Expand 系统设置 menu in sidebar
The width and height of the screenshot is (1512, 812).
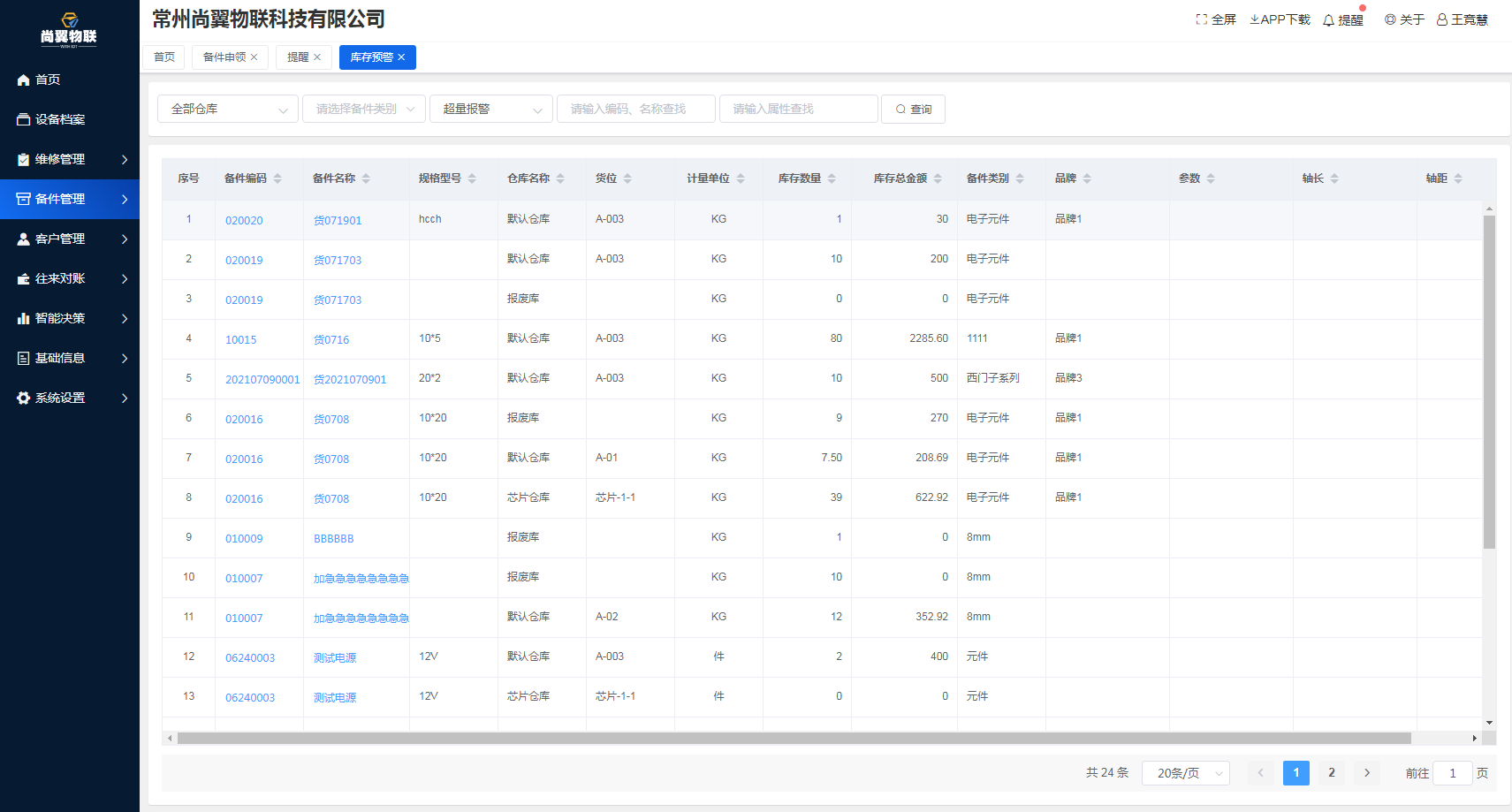point(71,398)
